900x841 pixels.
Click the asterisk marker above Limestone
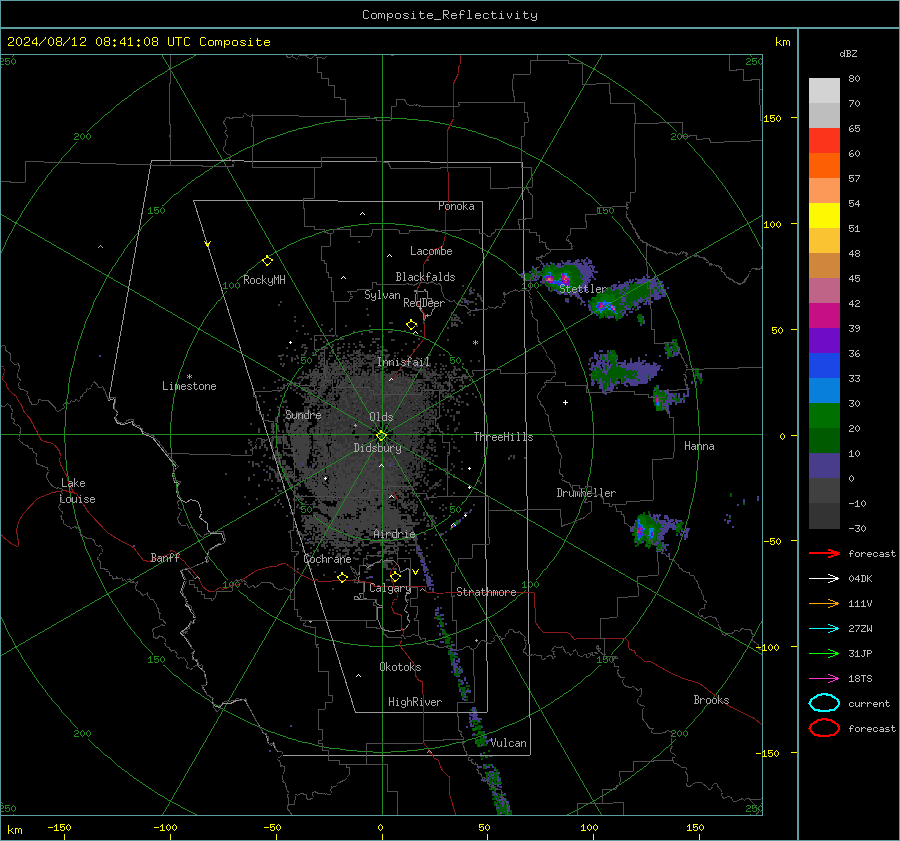tap(189, 377)
